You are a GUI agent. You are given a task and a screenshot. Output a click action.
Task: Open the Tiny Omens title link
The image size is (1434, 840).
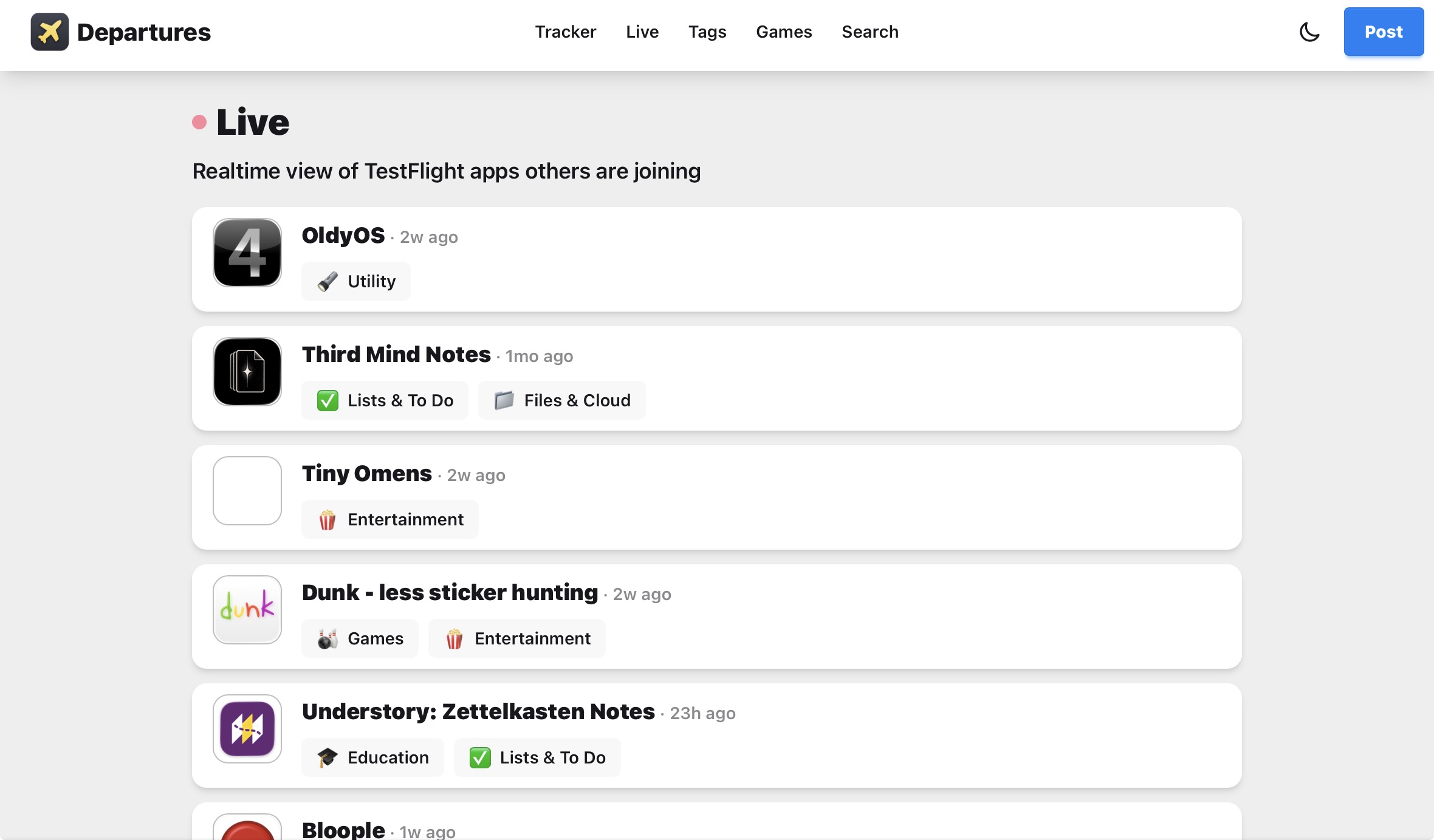point(367,473)
